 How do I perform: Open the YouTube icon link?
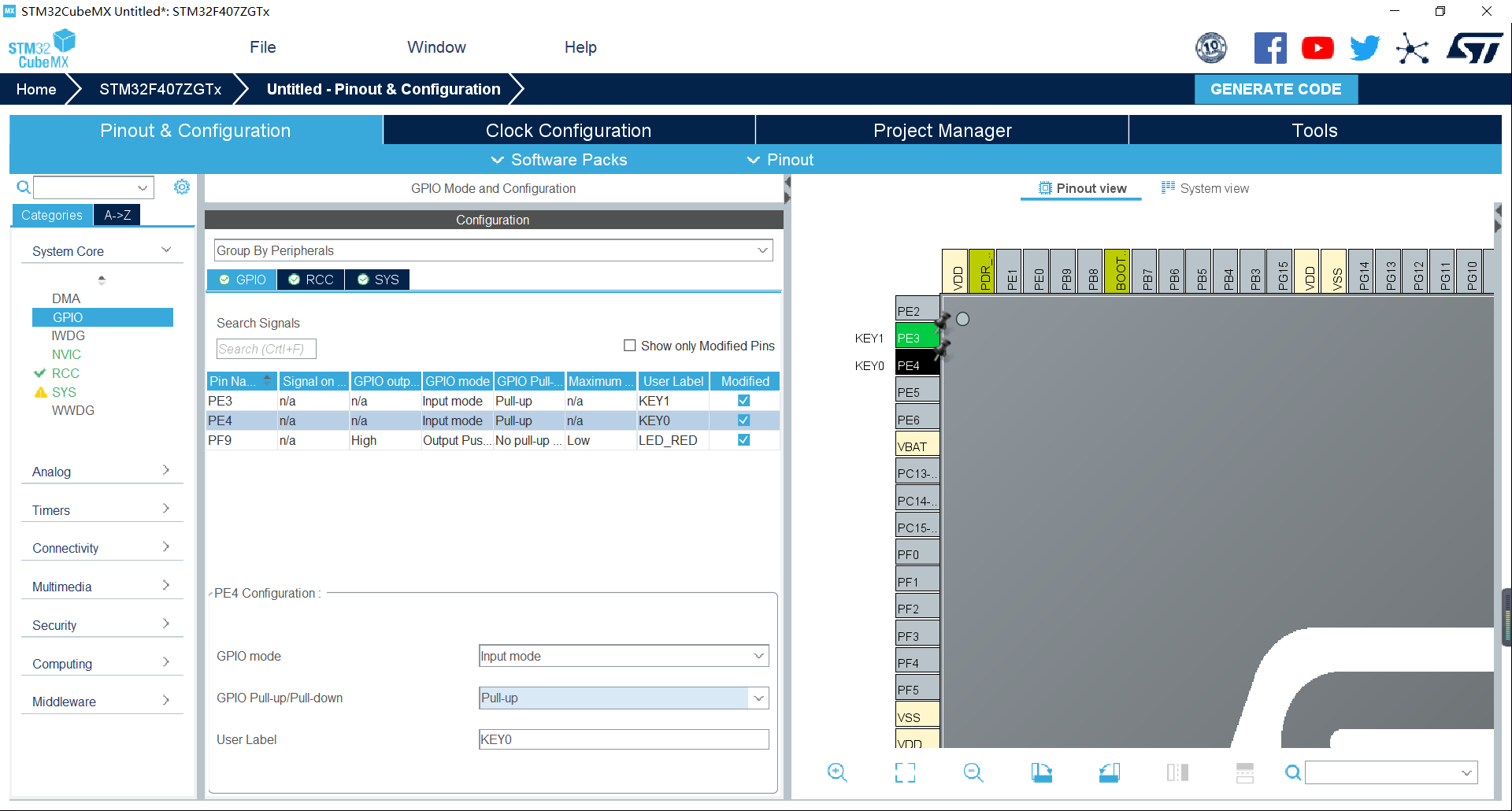(x=1317, y=48)
